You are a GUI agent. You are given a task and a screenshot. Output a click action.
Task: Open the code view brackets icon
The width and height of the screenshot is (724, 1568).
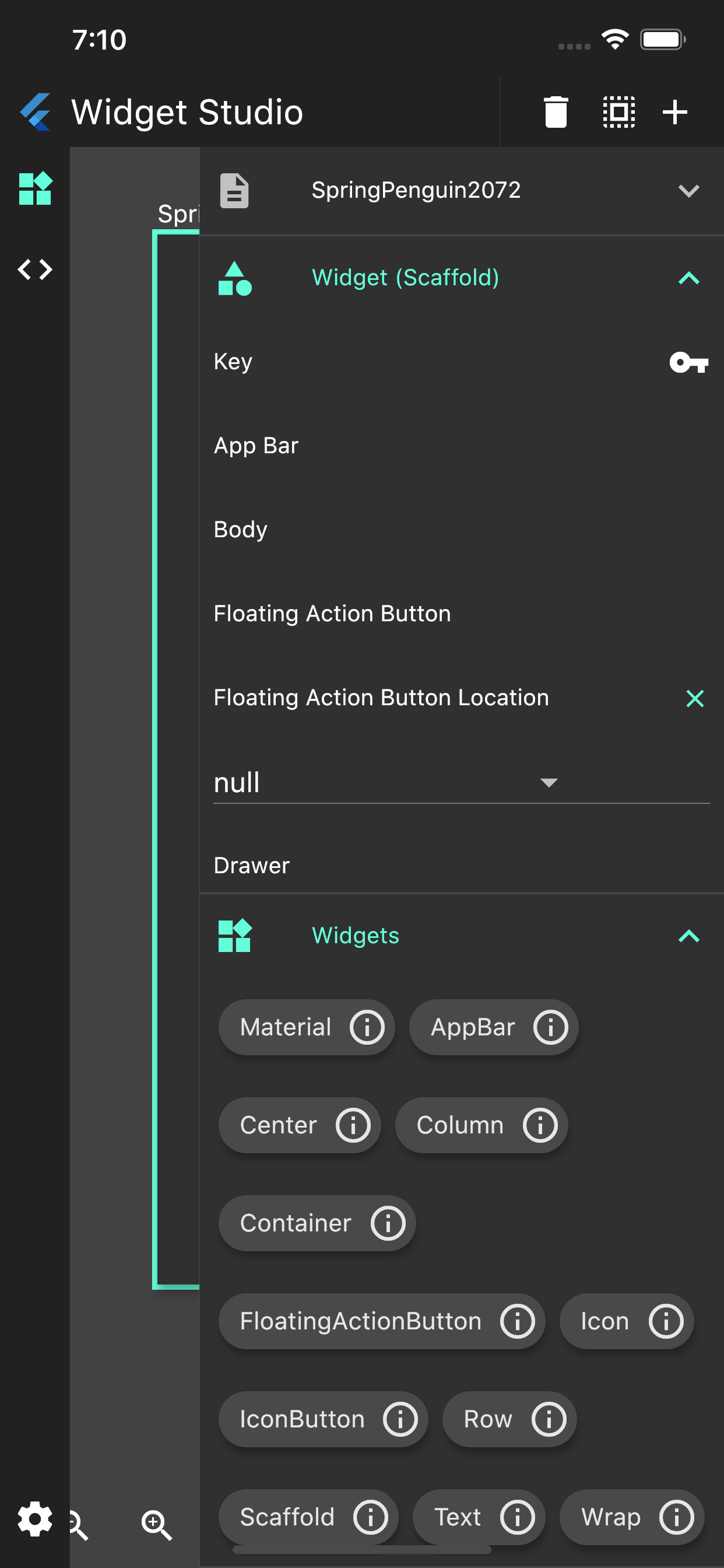(34, 269)
